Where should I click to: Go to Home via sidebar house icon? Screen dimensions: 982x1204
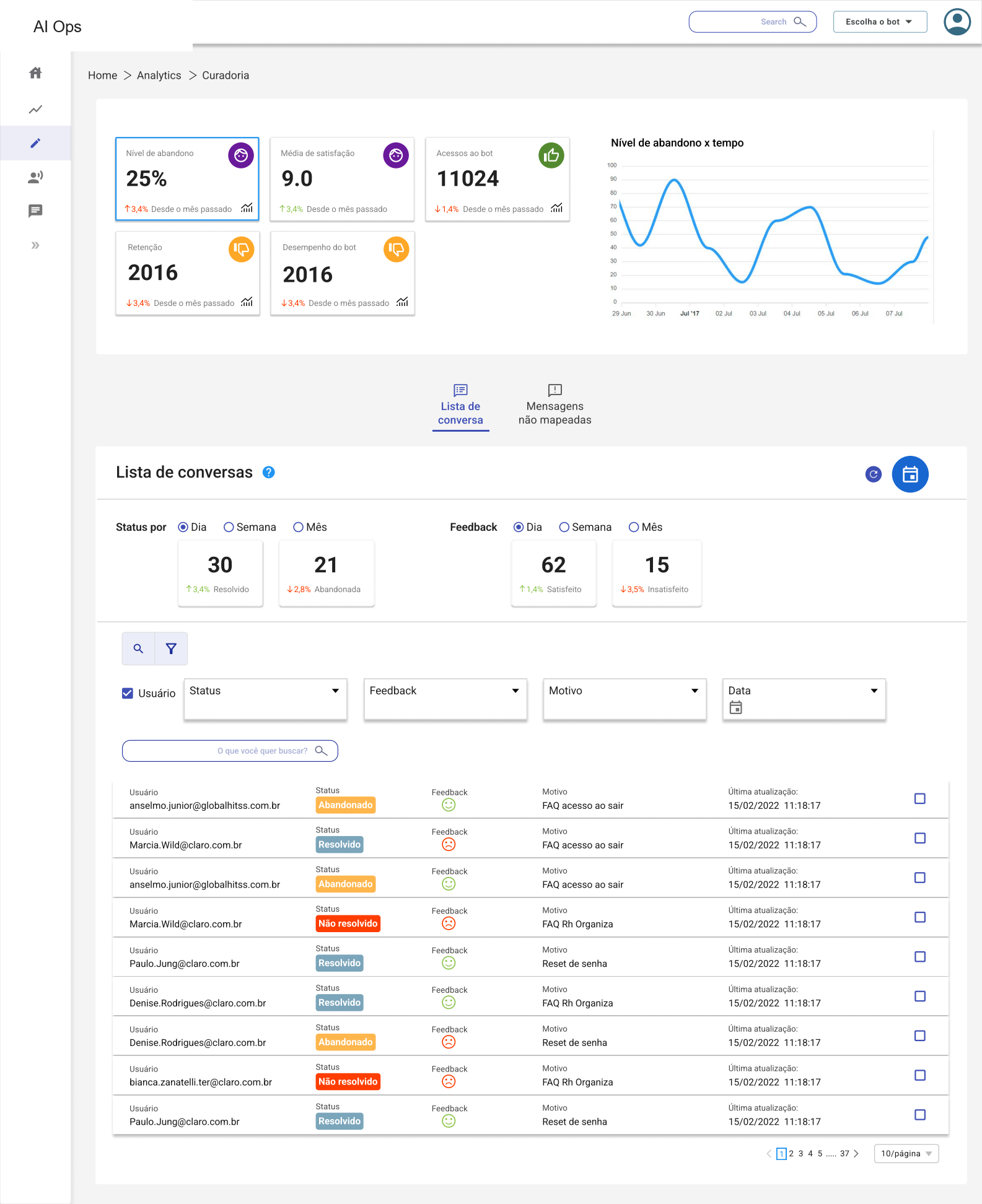(x=35, y=73)
